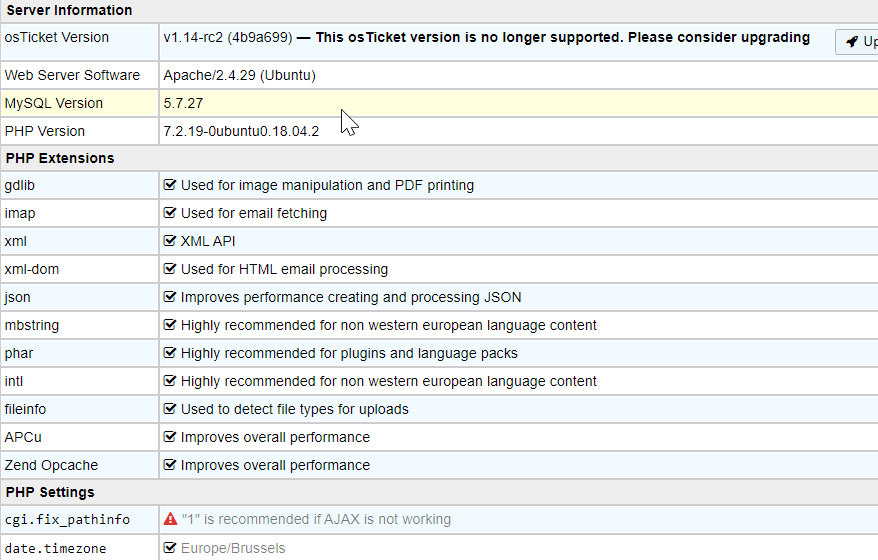Click the check icon in the intl row
Image resolution: width=878 pixels, height=560 pixels.
(170, 380)
